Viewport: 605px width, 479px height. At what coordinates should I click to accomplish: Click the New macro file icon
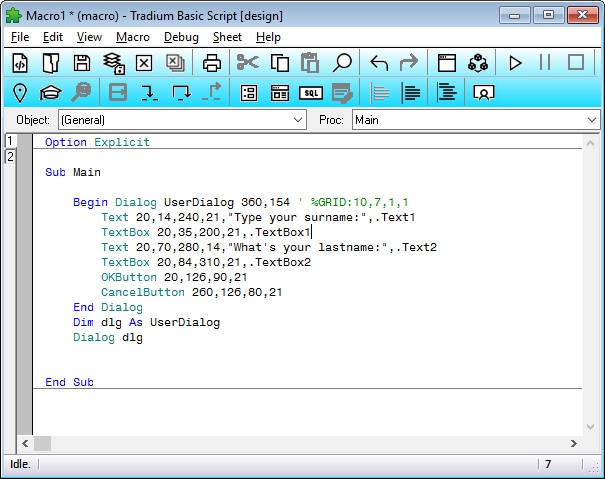[19, 63]
